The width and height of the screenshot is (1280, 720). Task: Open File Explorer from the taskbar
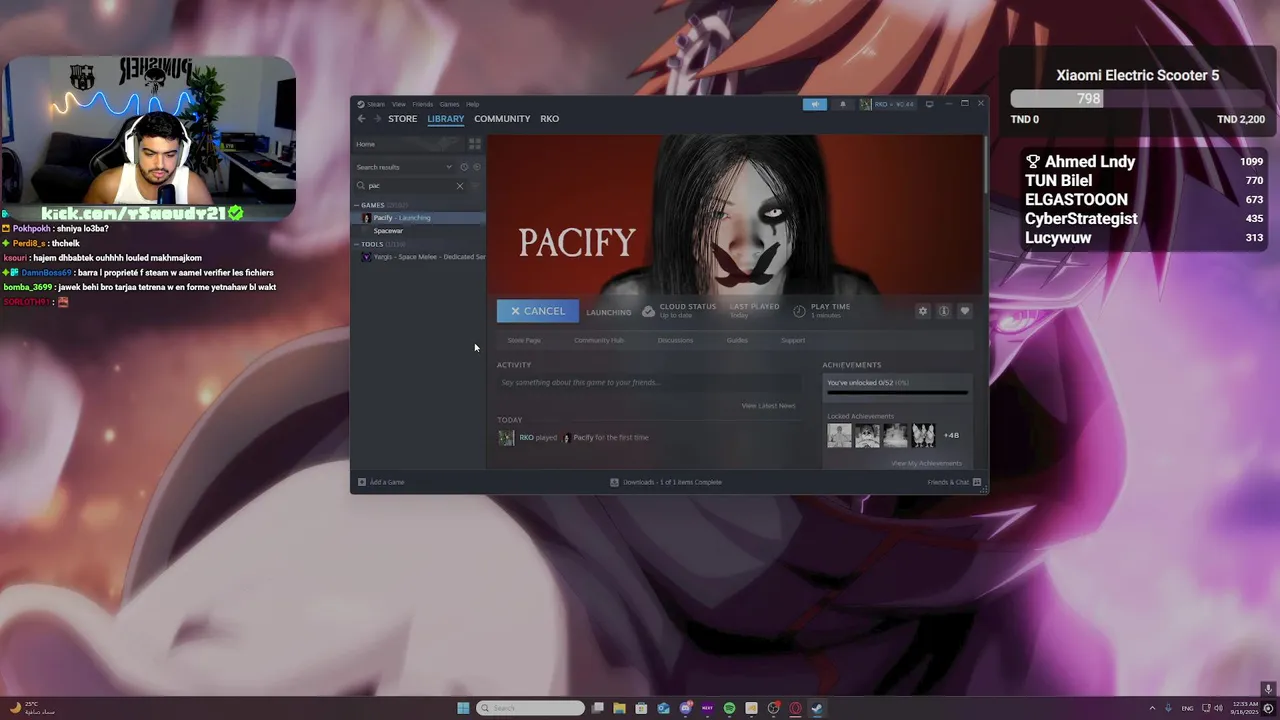[619, 708]
